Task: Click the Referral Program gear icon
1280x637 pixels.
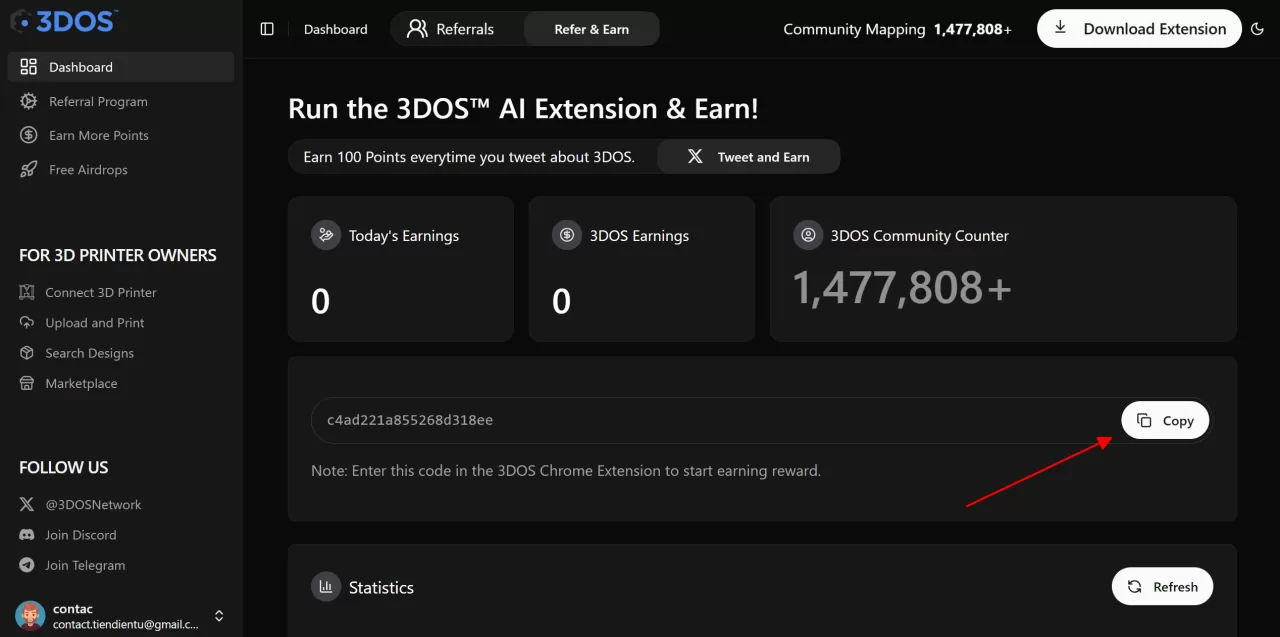Action: [x=28, y=101]
